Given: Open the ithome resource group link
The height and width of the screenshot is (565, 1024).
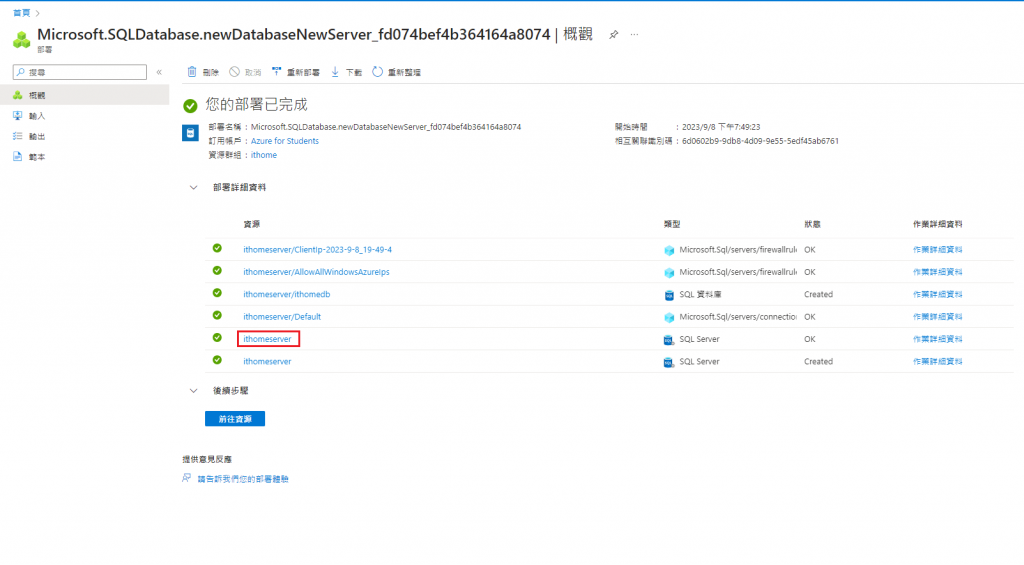Looking at the screenshot, I should click(x=264, y=155).
